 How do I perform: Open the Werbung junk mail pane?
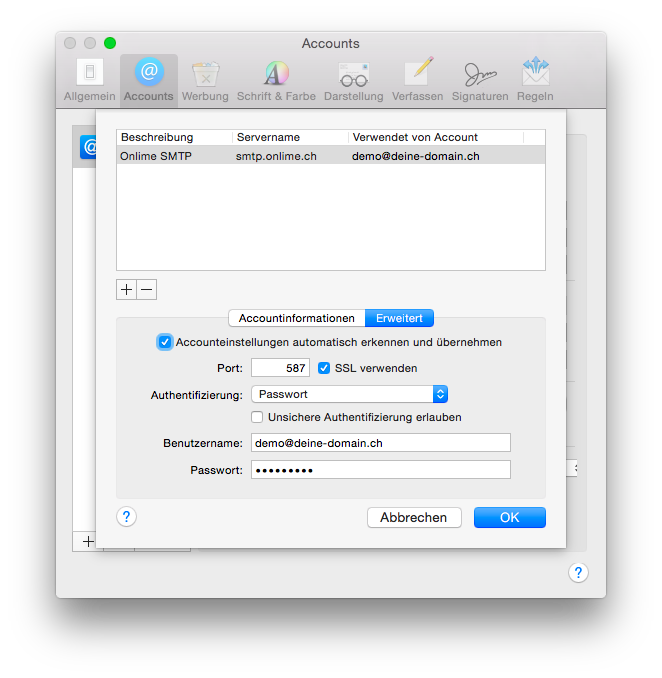(205, 80)
